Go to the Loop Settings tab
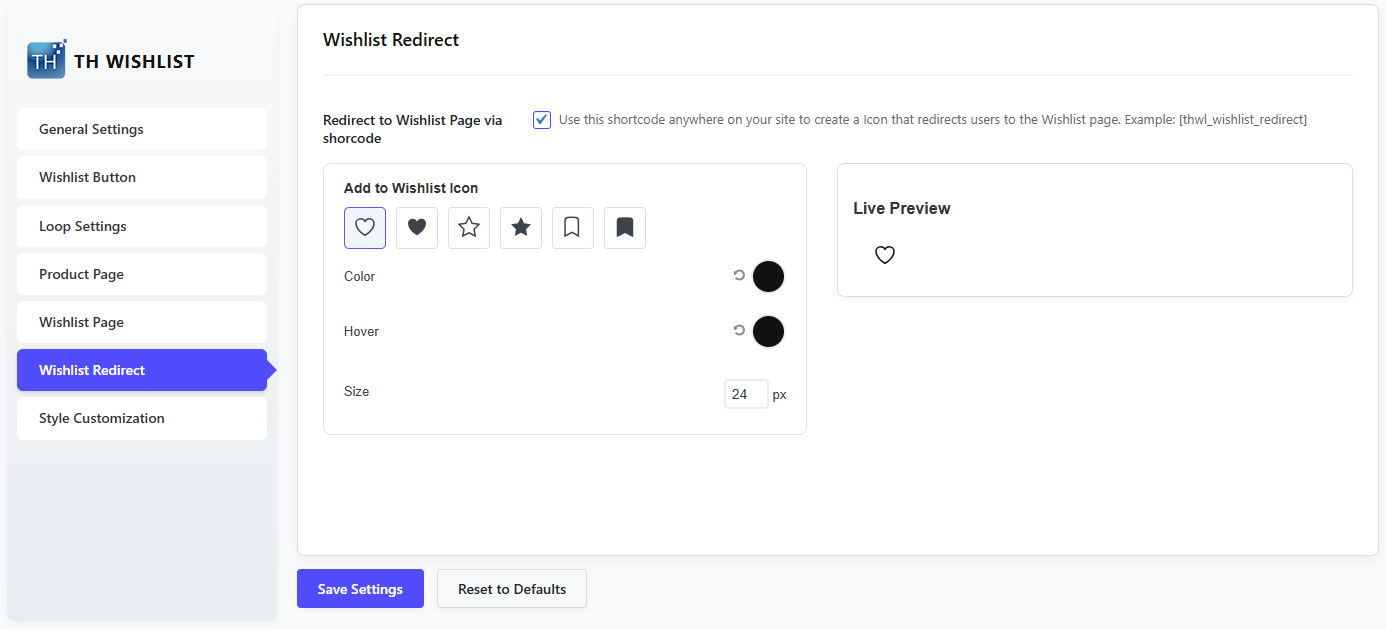The image size is (1386, 629). 142,226
